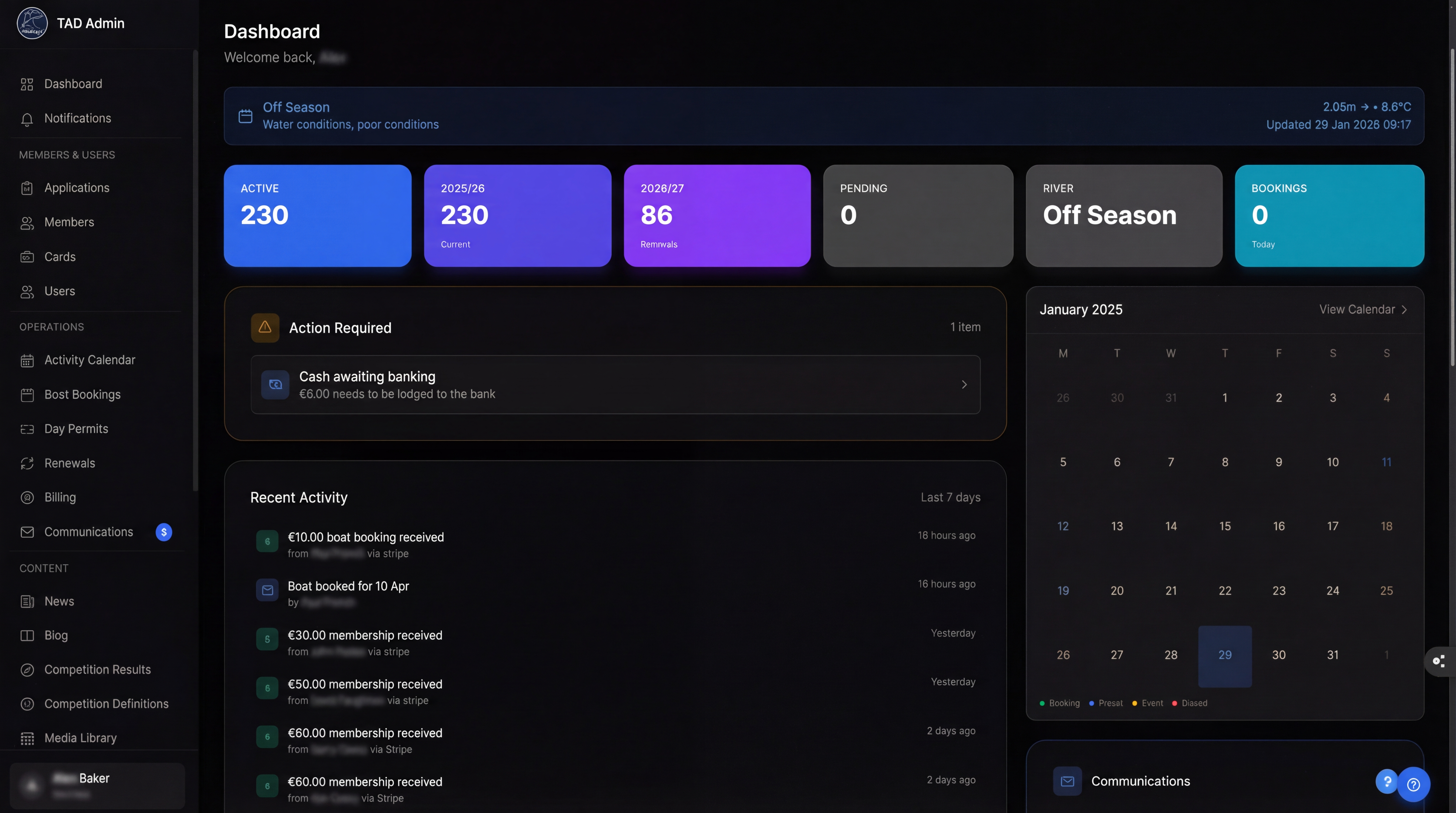Click the Communications unread count badge
Screen dimensions: 1456x813
point(164,532)
